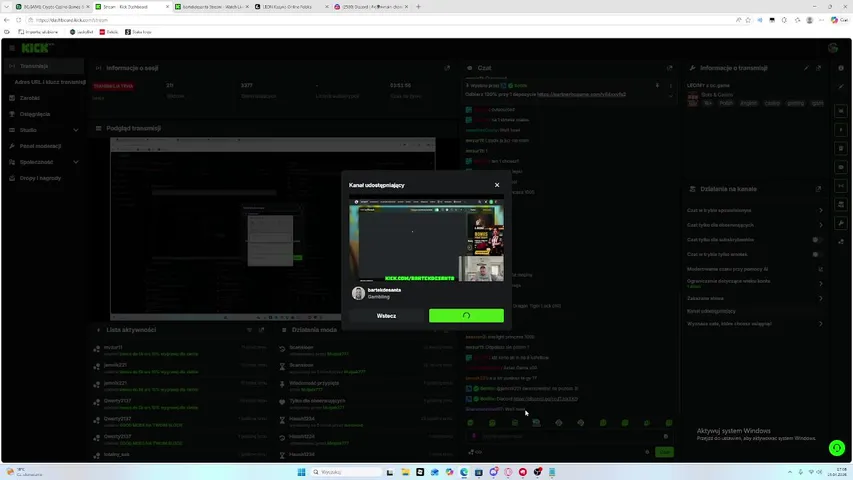Click the profile avatar top right

(x=833, y=48)
